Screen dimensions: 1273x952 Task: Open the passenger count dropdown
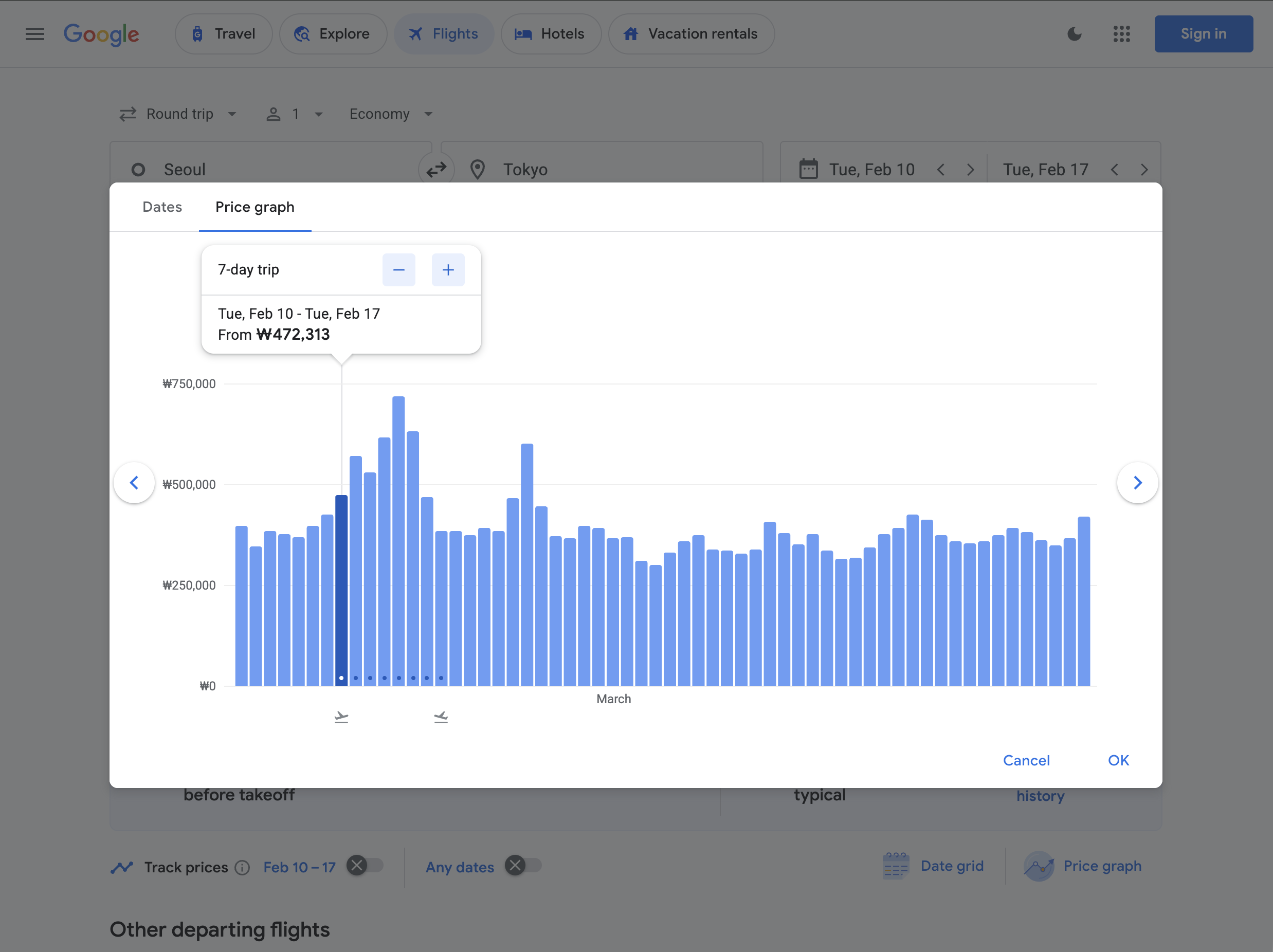(x=295, y=113)
